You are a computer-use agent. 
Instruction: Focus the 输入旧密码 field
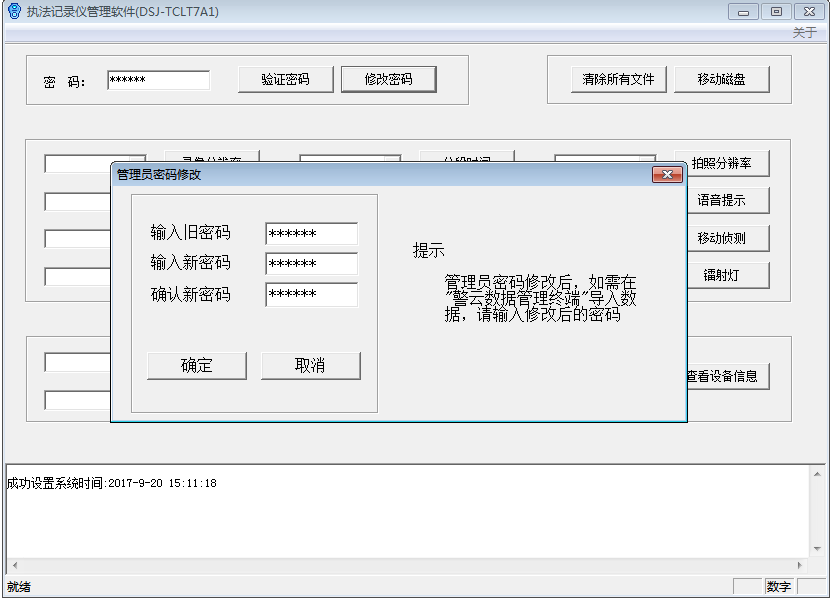pyautogui.click(x=311, y=234)
